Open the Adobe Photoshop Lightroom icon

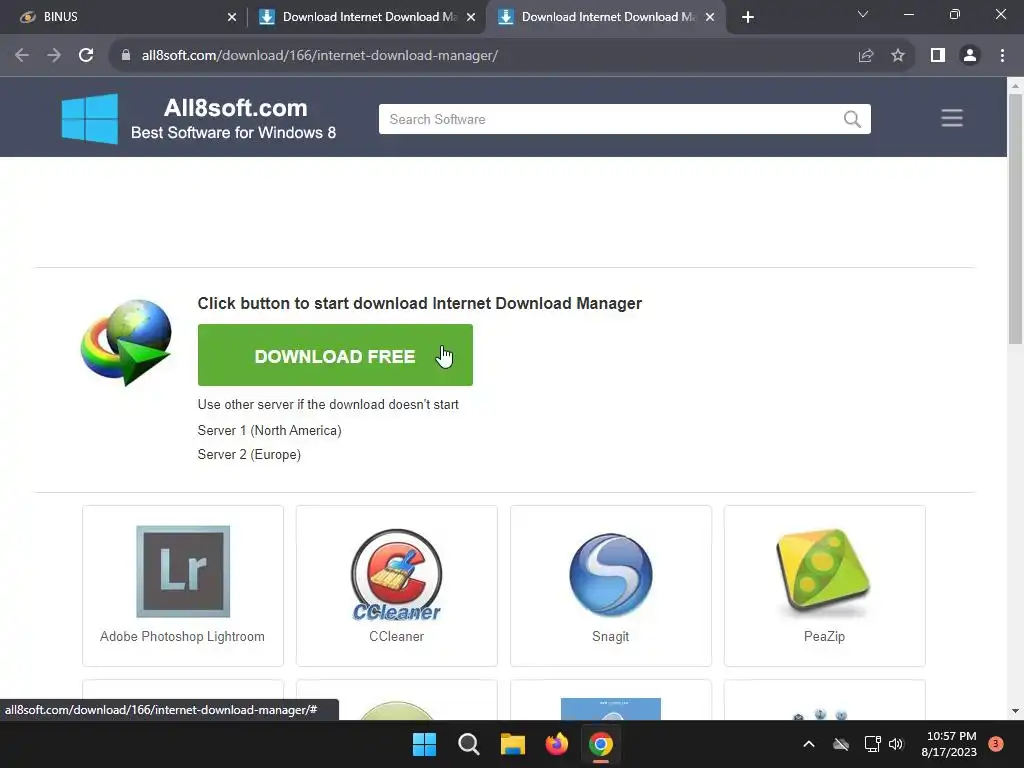183,571
